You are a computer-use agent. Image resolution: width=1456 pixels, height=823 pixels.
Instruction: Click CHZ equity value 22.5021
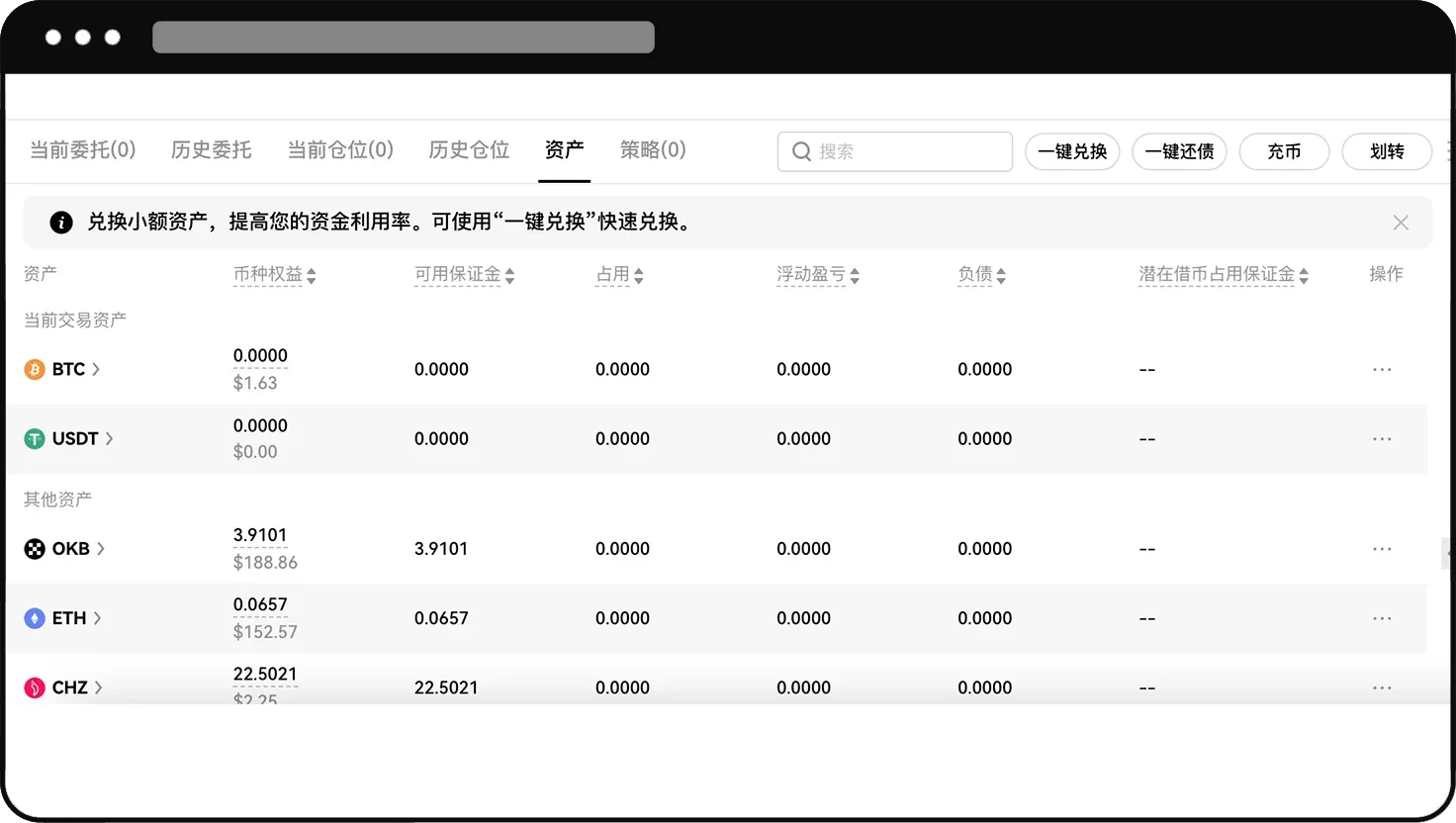tap(265, 674)
